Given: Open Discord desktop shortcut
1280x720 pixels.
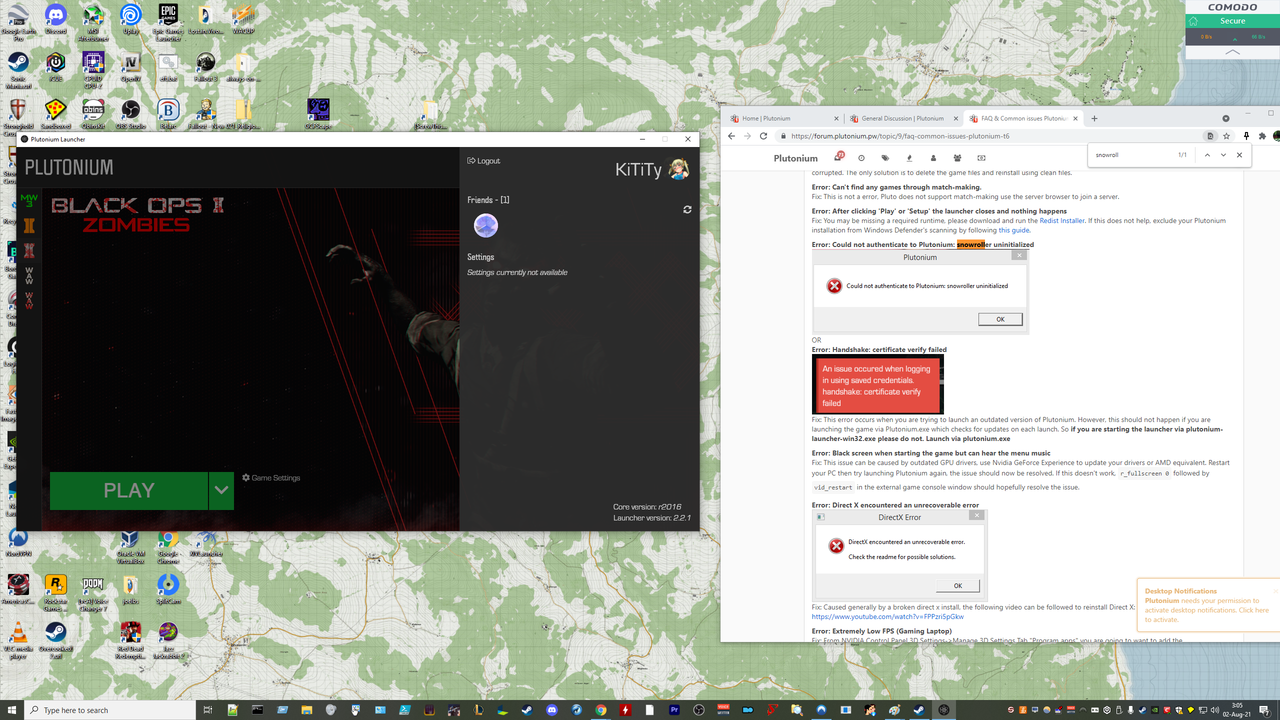Looking at the screenshot, I should pyautogui.click(x=55, y=19).
